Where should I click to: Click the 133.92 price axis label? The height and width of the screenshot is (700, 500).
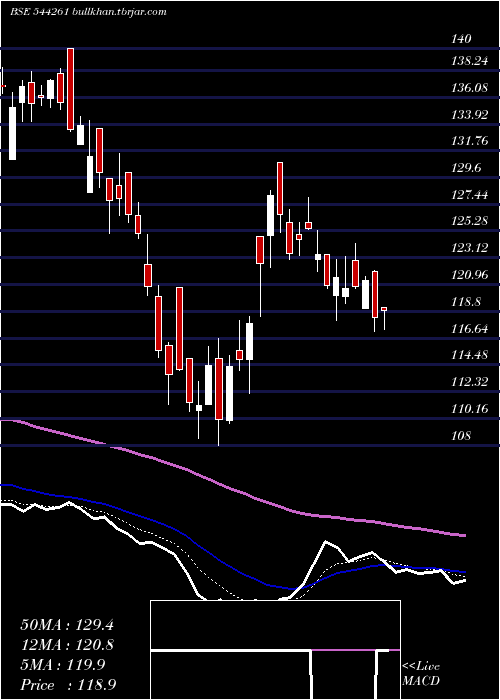(470, 115)
